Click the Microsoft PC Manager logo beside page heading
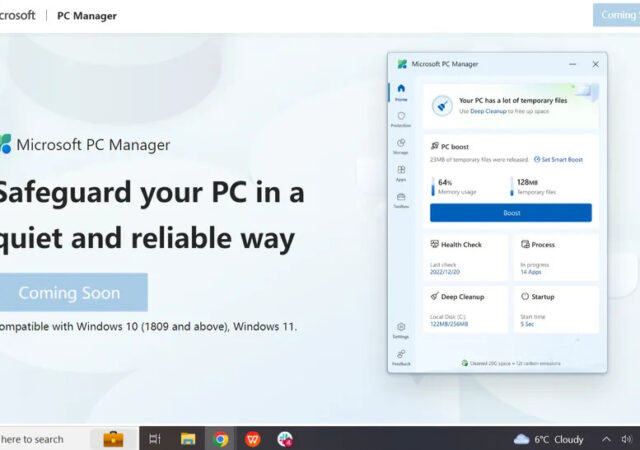This screenshot has width=640, height=450. 5,144
